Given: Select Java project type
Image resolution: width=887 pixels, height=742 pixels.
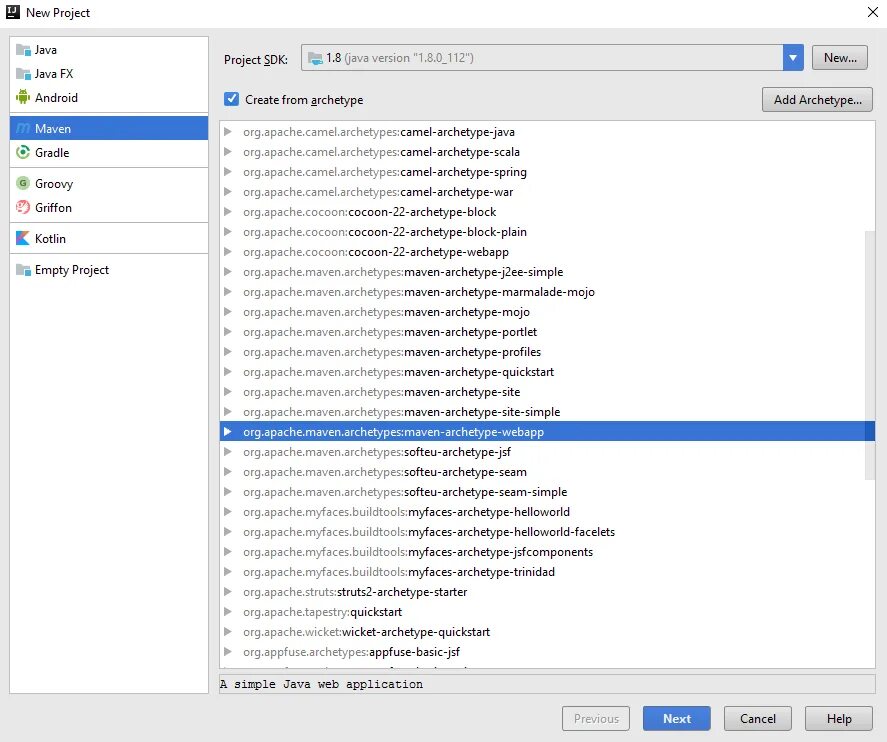Looking at the screenshot, I should click(109, 50).
